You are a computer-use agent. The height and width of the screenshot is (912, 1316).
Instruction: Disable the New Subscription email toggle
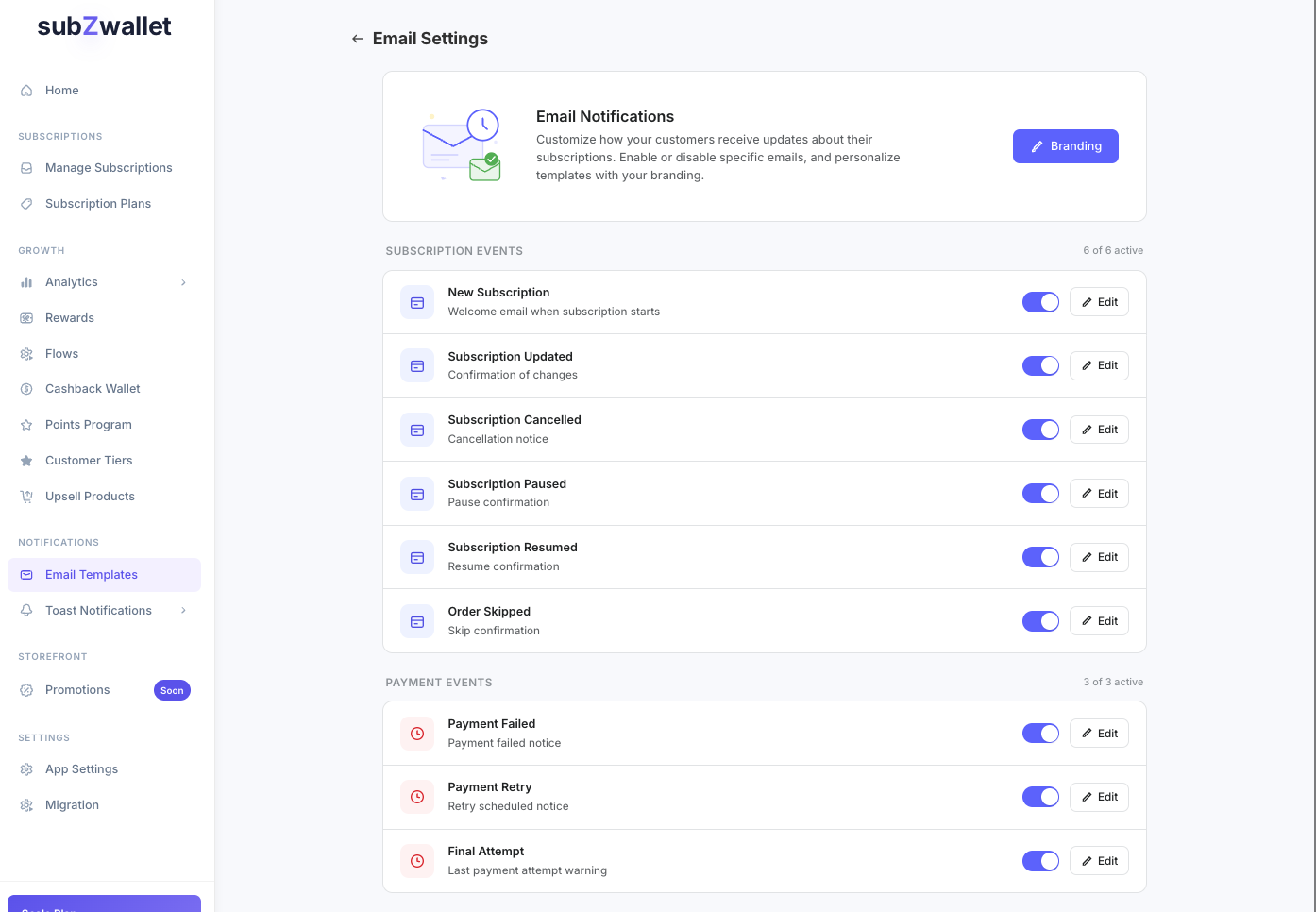tap(1040, 302)
